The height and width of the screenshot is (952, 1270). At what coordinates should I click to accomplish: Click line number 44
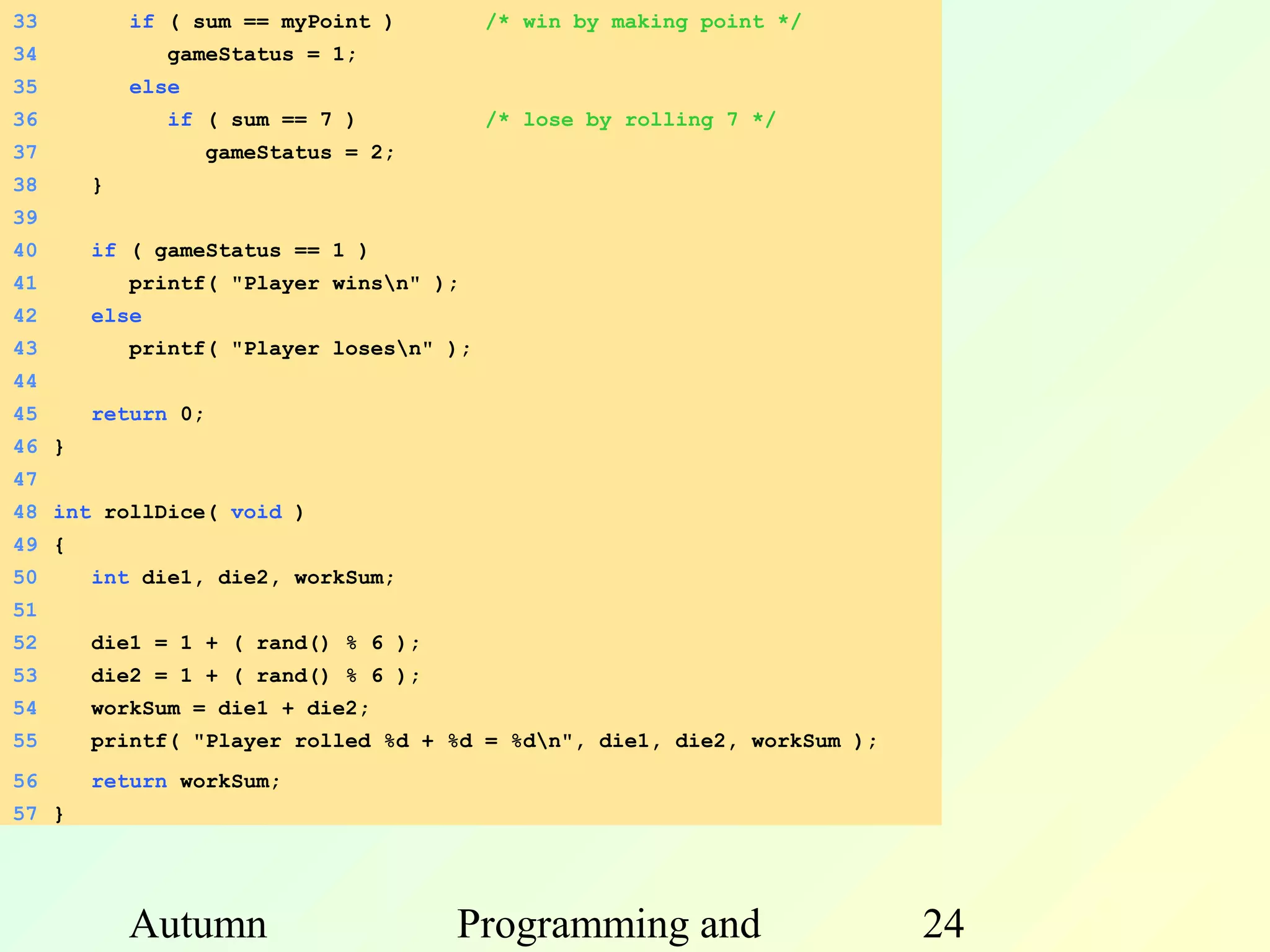(x=25, y=381)
